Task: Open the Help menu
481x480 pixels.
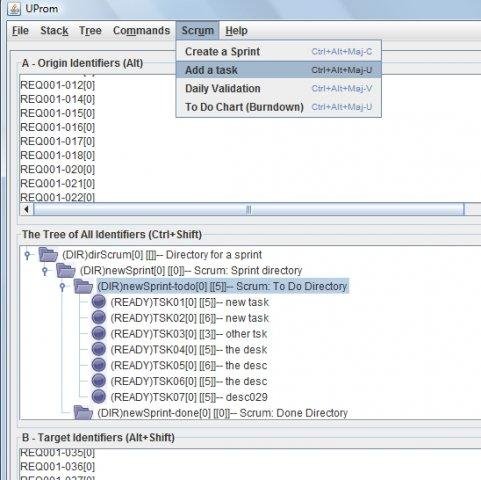Action: click(x=236, y=31)
